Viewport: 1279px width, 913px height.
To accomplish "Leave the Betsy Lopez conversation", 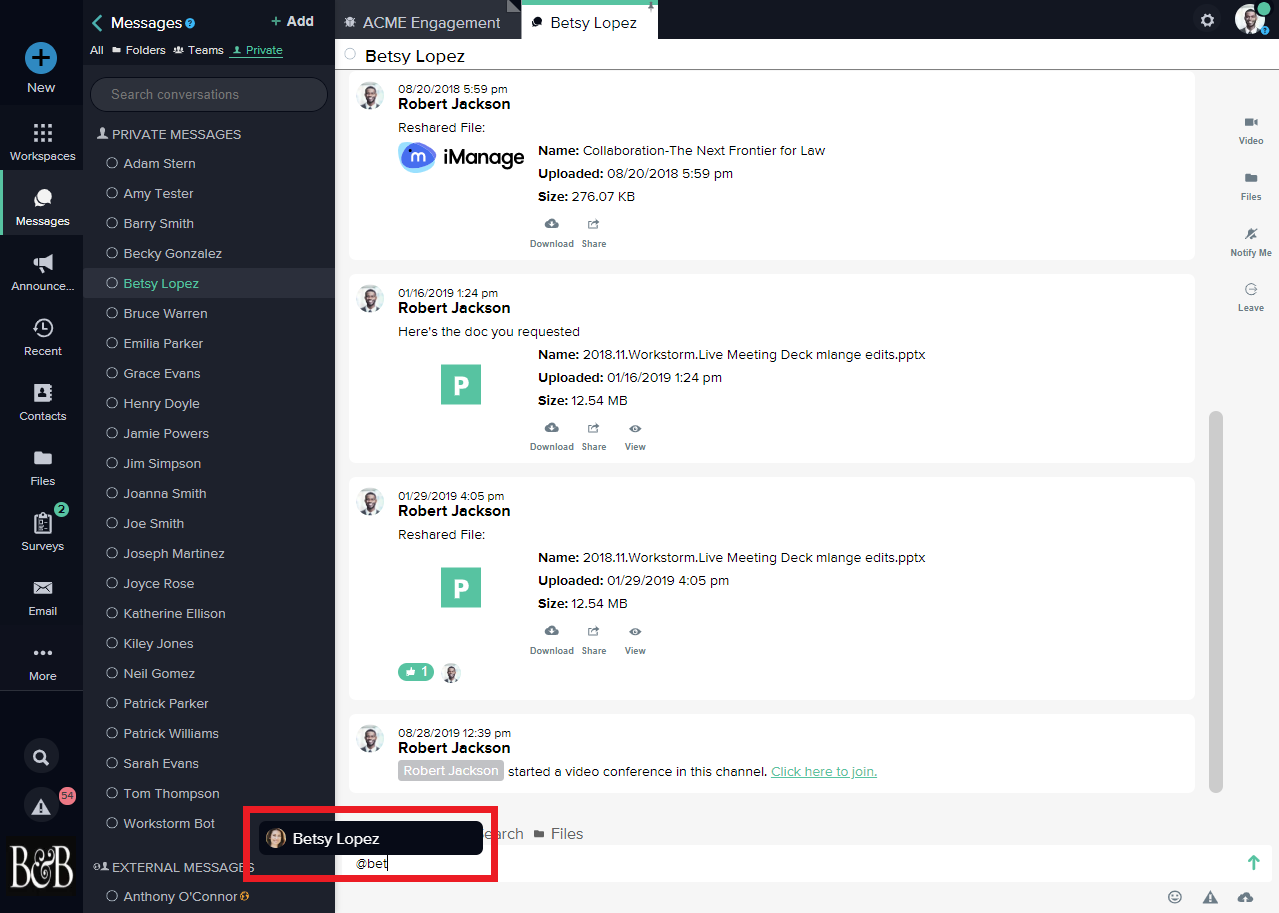I will [x=1251, y=297].
